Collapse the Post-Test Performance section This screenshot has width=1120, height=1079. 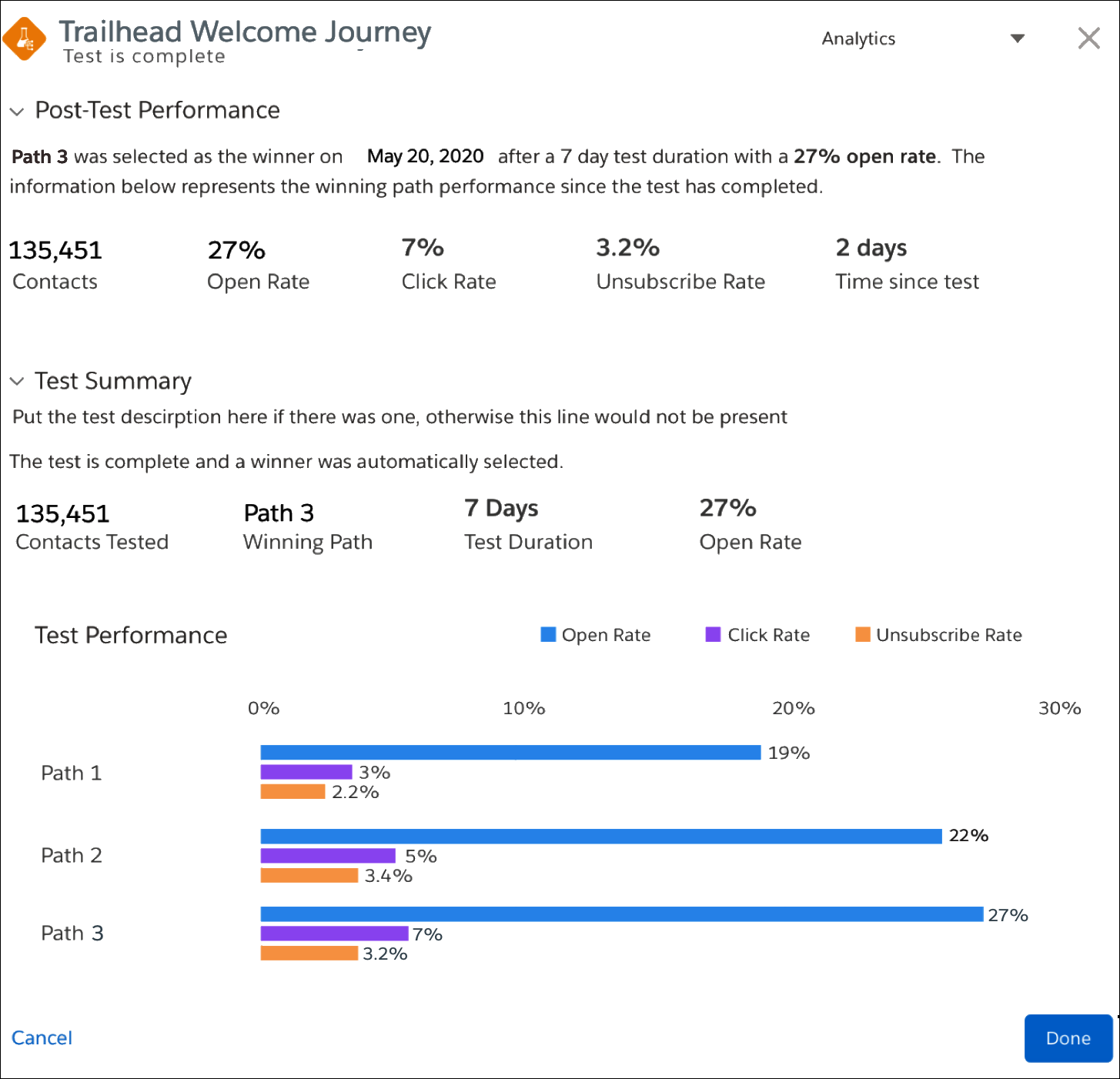click(17, 112)
